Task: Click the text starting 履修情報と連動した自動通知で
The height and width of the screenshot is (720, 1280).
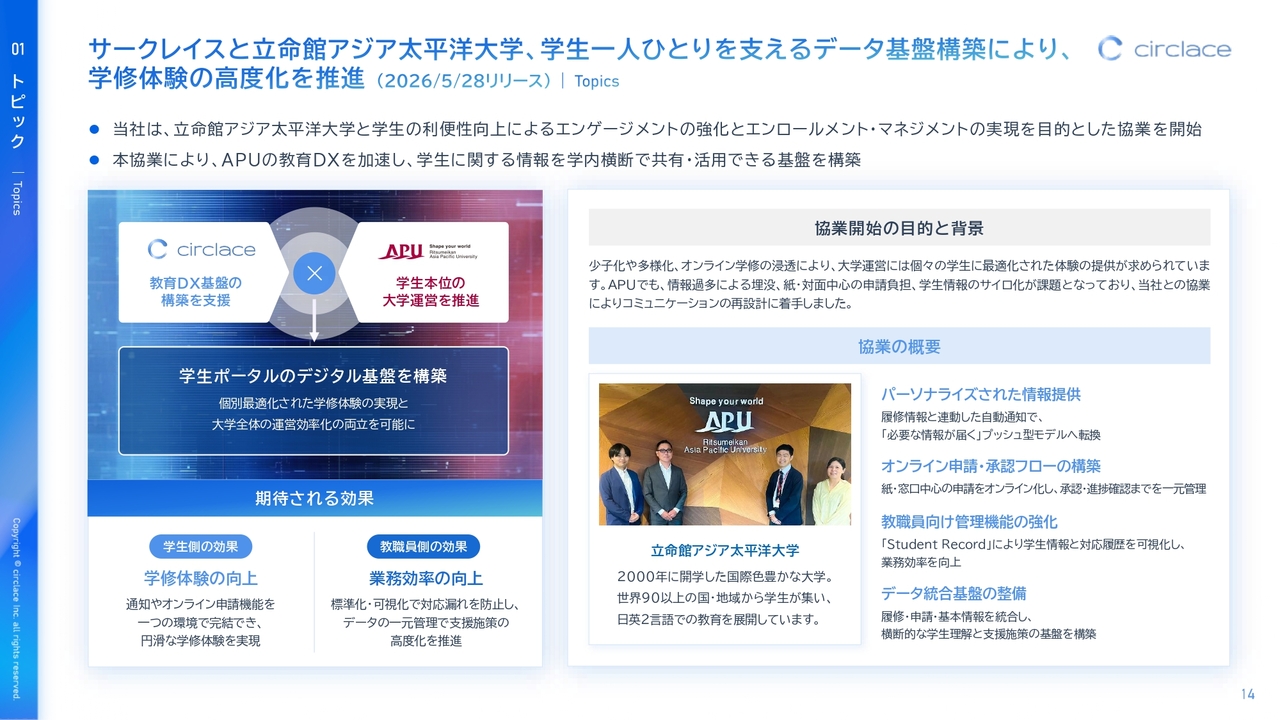Action: (x=991, y=426)
